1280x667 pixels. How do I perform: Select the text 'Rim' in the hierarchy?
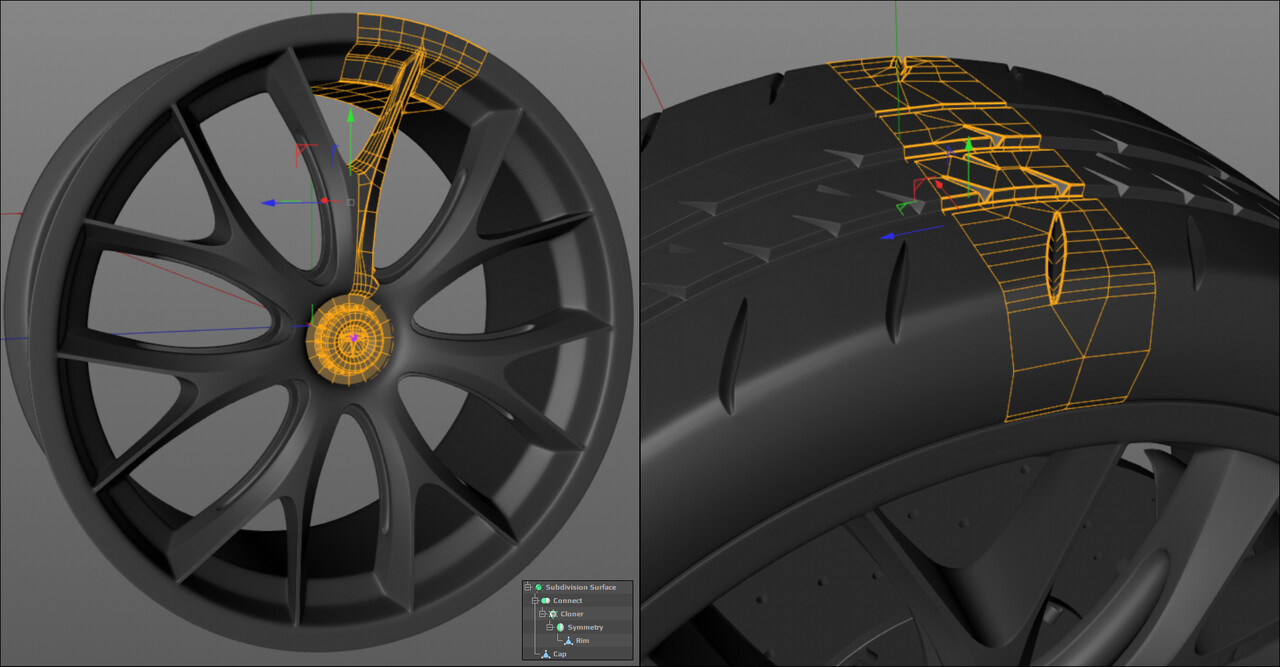point(583,641)
